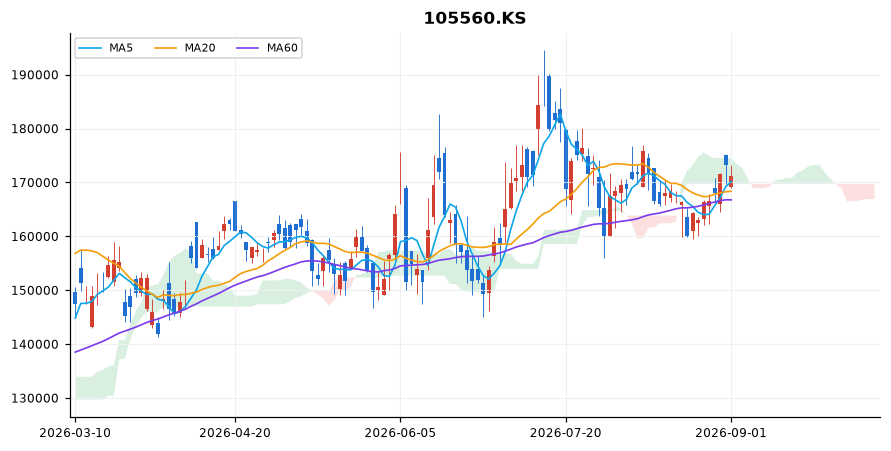Click the blue MA5 legend line sample
Viewport: 891px width, 451px height.
[90, 48]
